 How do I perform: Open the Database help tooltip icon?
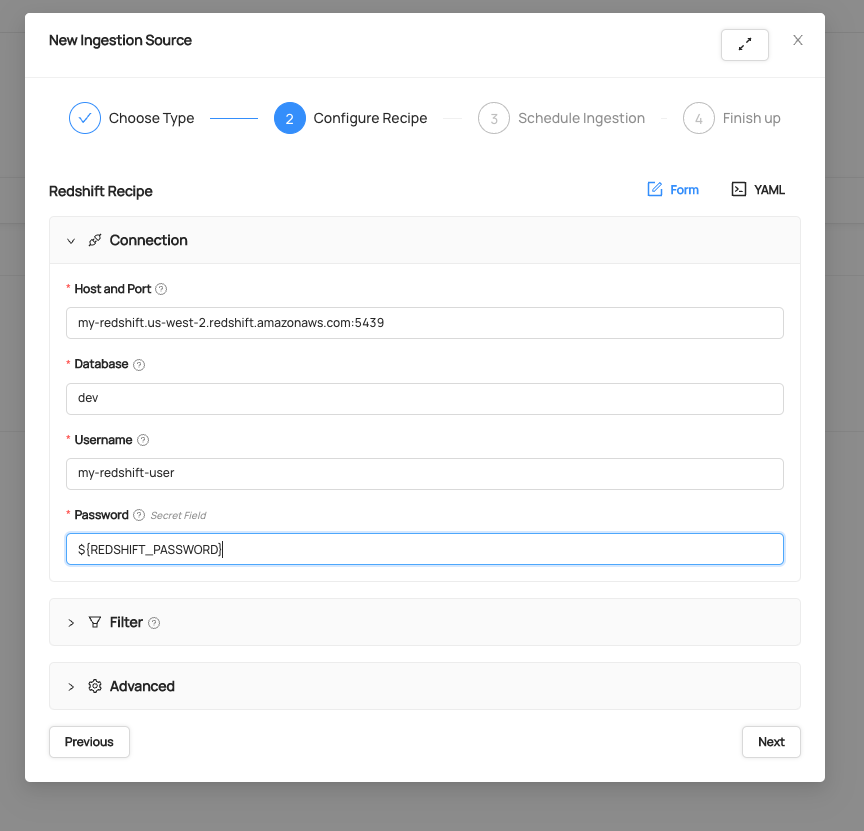pyautogui.click(x=139, y=364)
